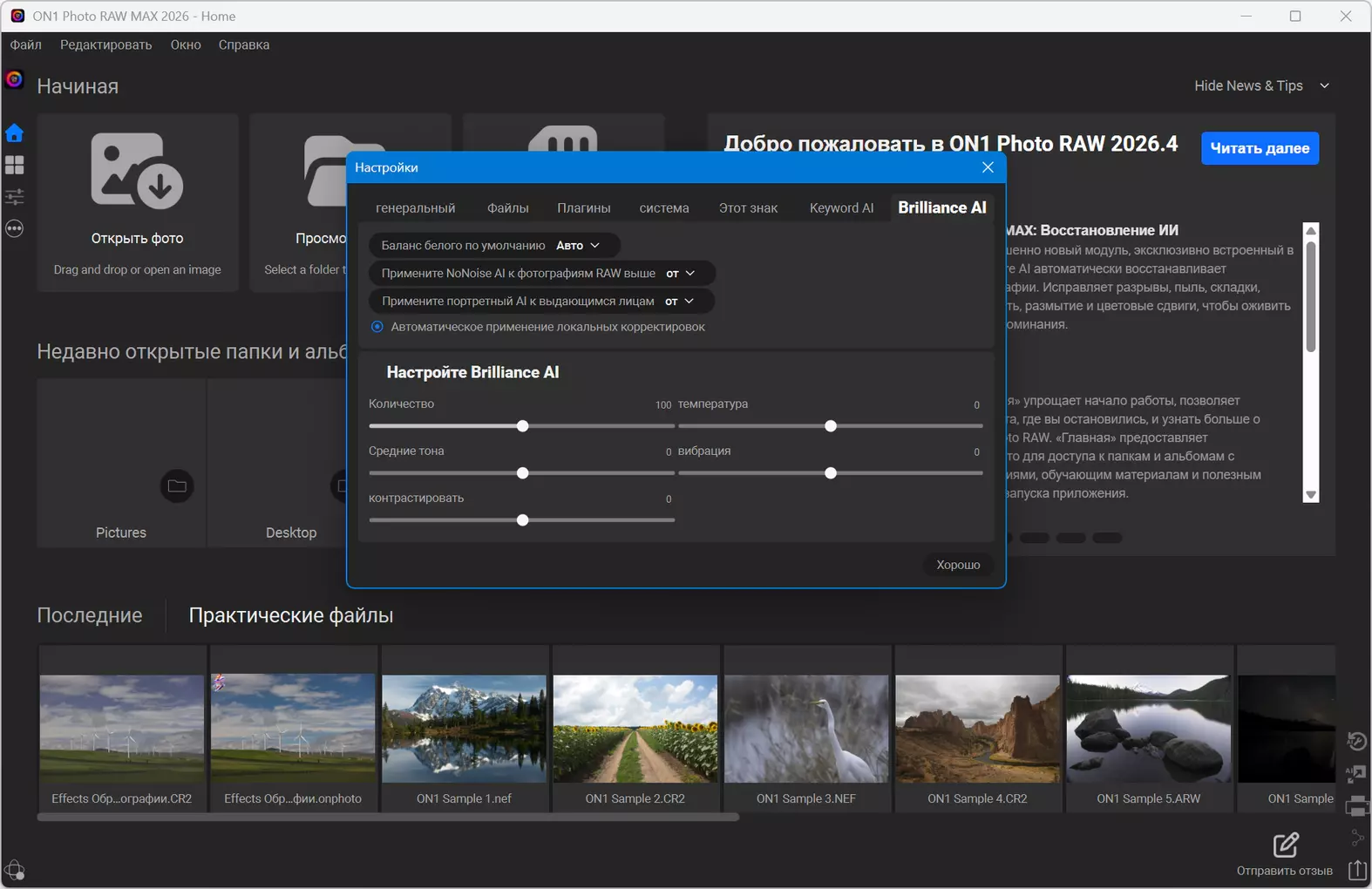1372x889 pixels.
Task: Close the Настройки dialog with X
Action: (x=988, y=167)
